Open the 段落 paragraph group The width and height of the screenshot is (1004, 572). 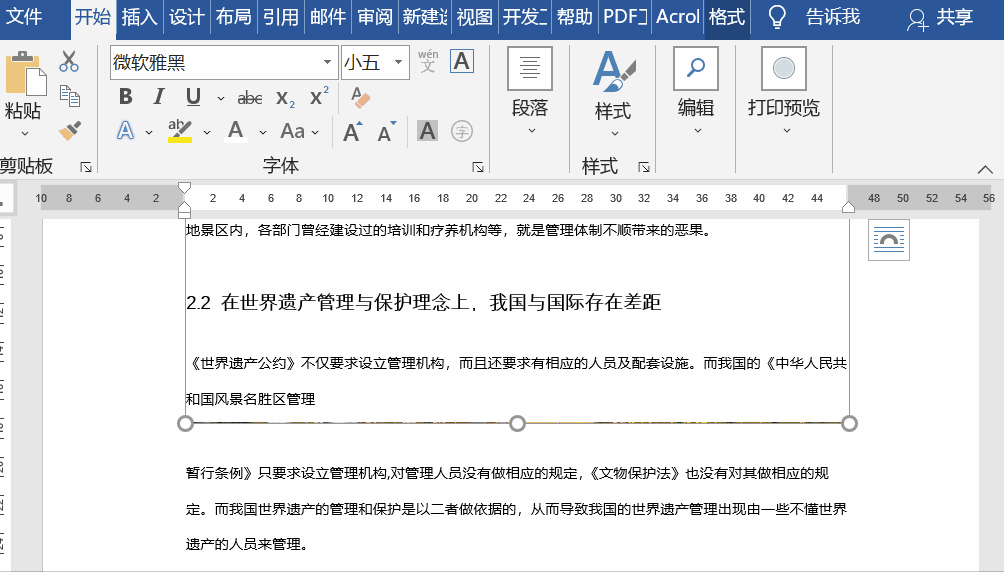pos(530,91)
